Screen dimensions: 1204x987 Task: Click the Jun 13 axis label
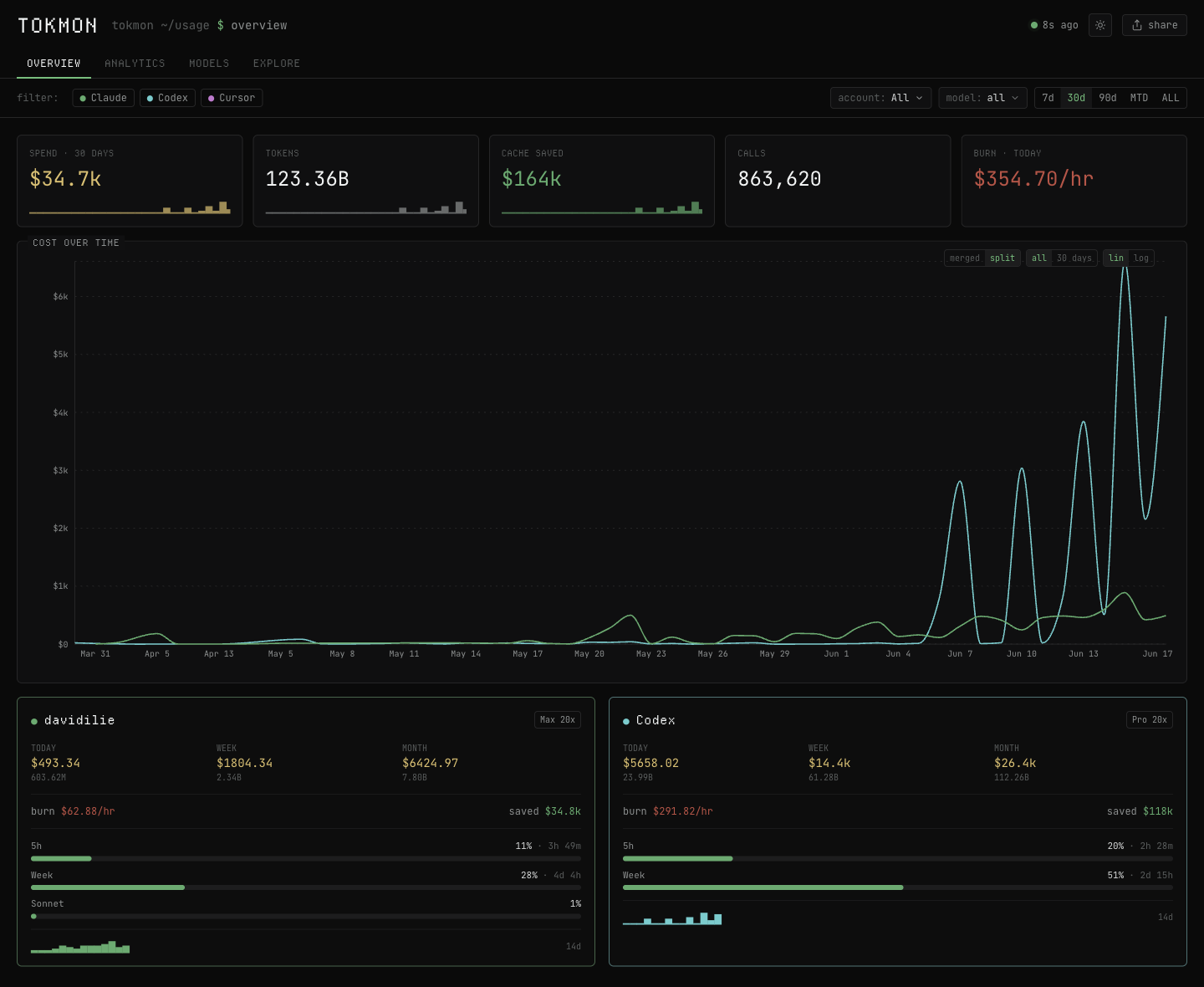1084,654
